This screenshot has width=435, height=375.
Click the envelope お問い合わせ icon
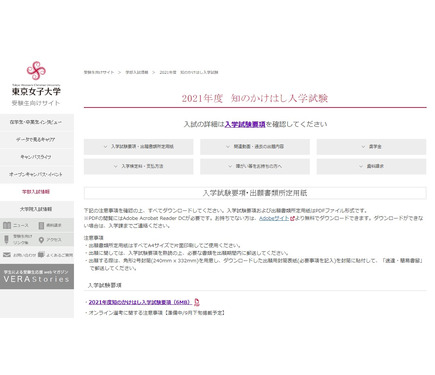(7, 255)
